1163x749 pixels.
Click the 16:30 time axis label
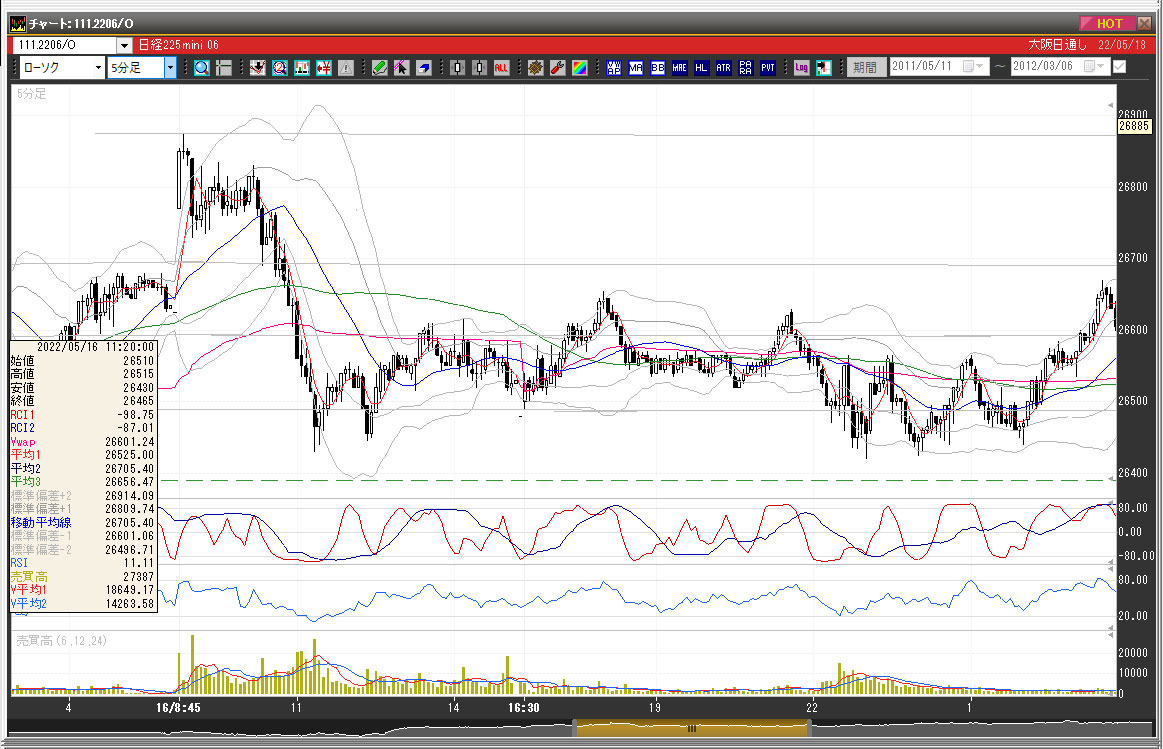tap(524, 707)
